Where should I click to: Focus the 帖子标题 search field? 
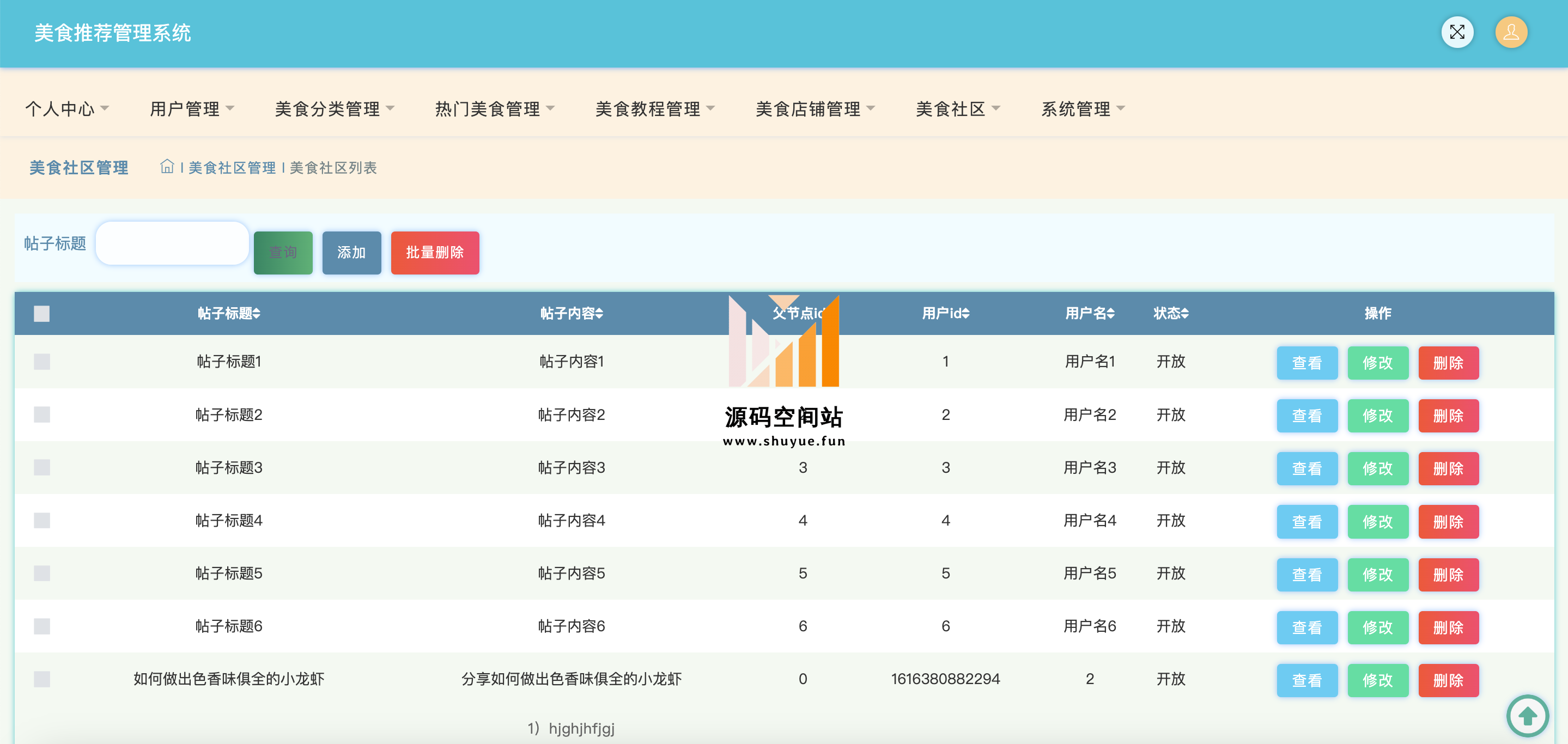click(172, 243)
